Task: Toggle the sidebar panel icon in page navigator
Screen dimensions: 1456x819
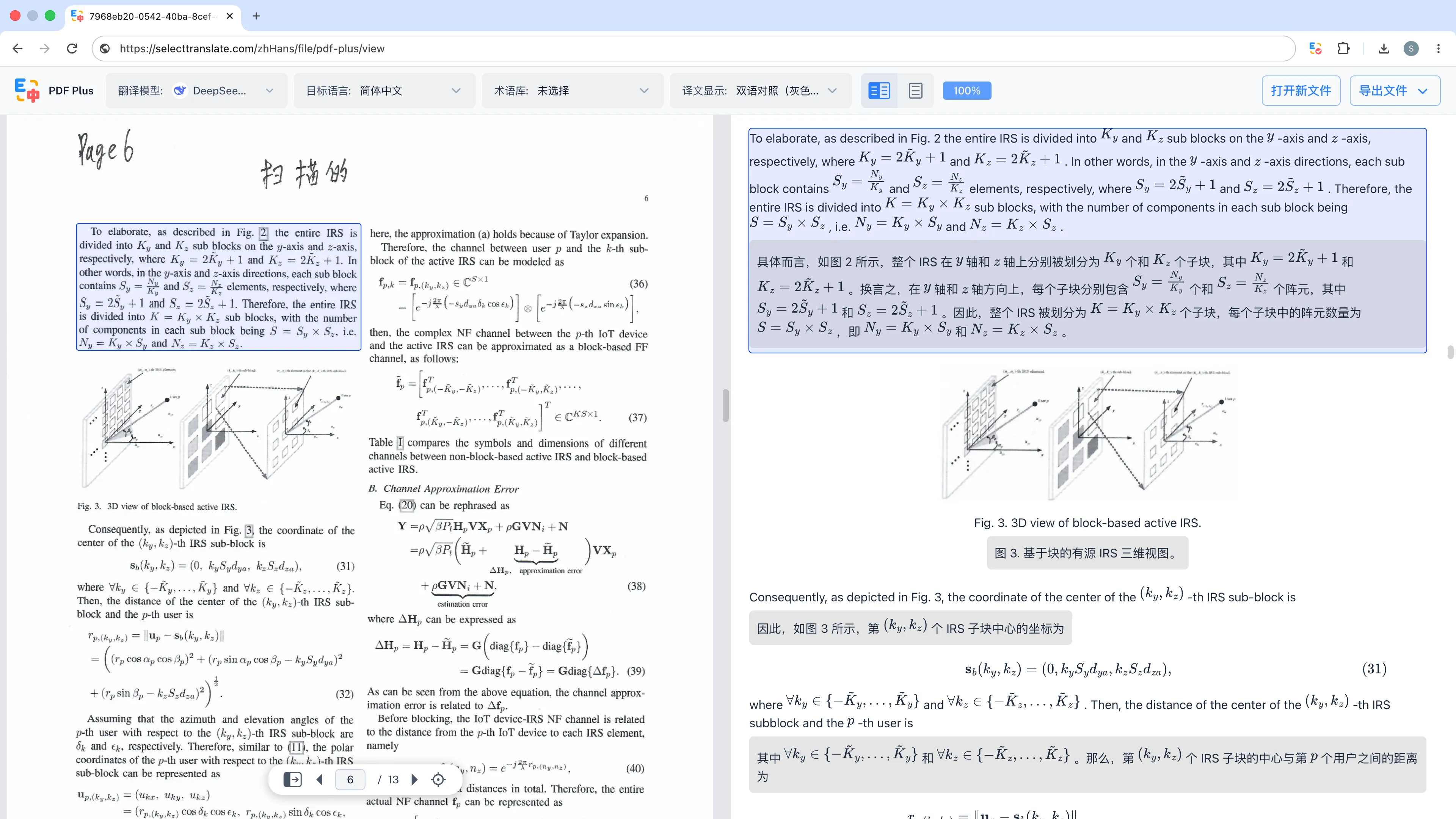Action: pos(293,780)
